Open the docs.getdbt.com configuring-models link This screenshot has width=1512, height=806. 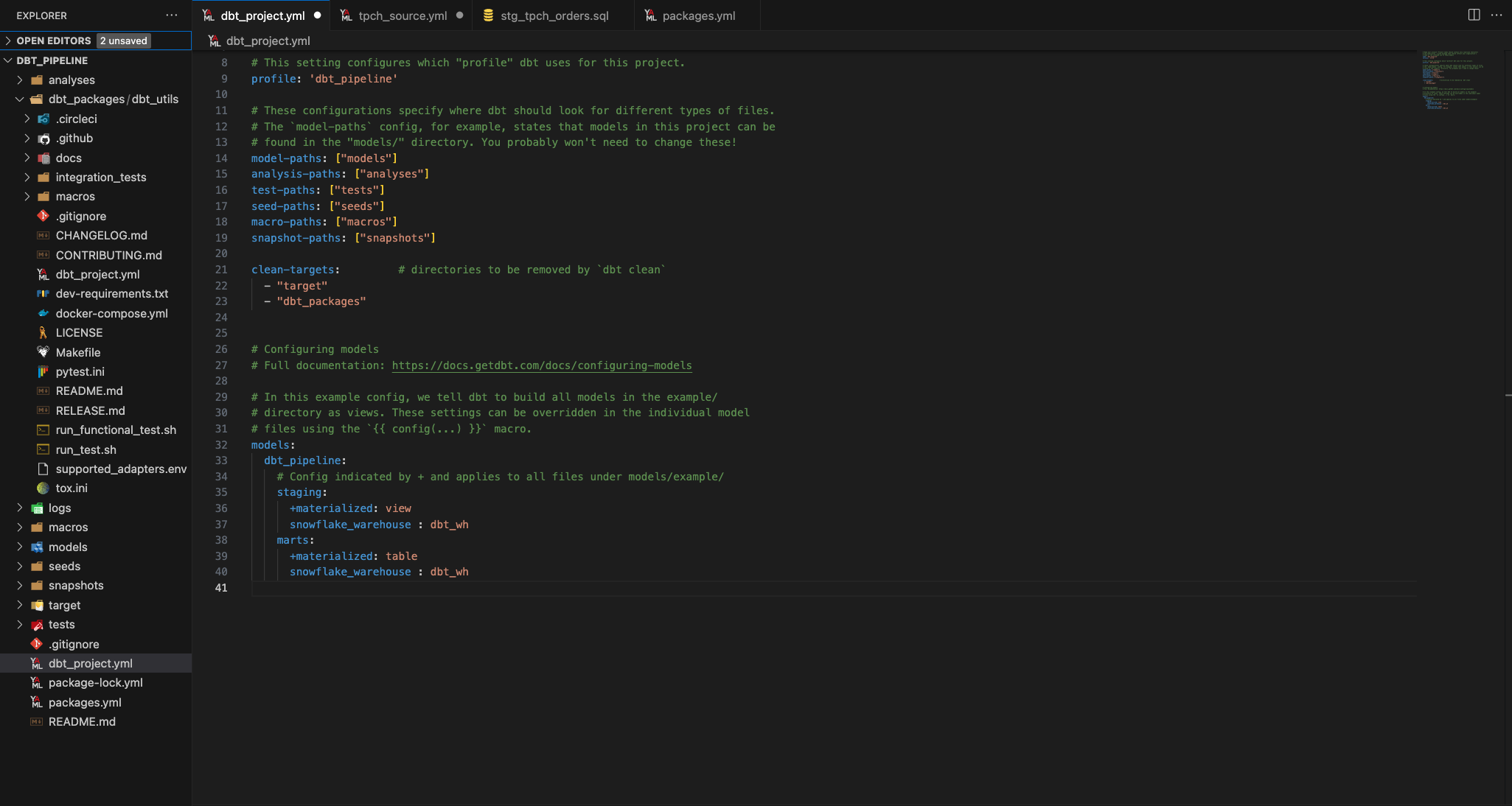[x=541, y=365]
